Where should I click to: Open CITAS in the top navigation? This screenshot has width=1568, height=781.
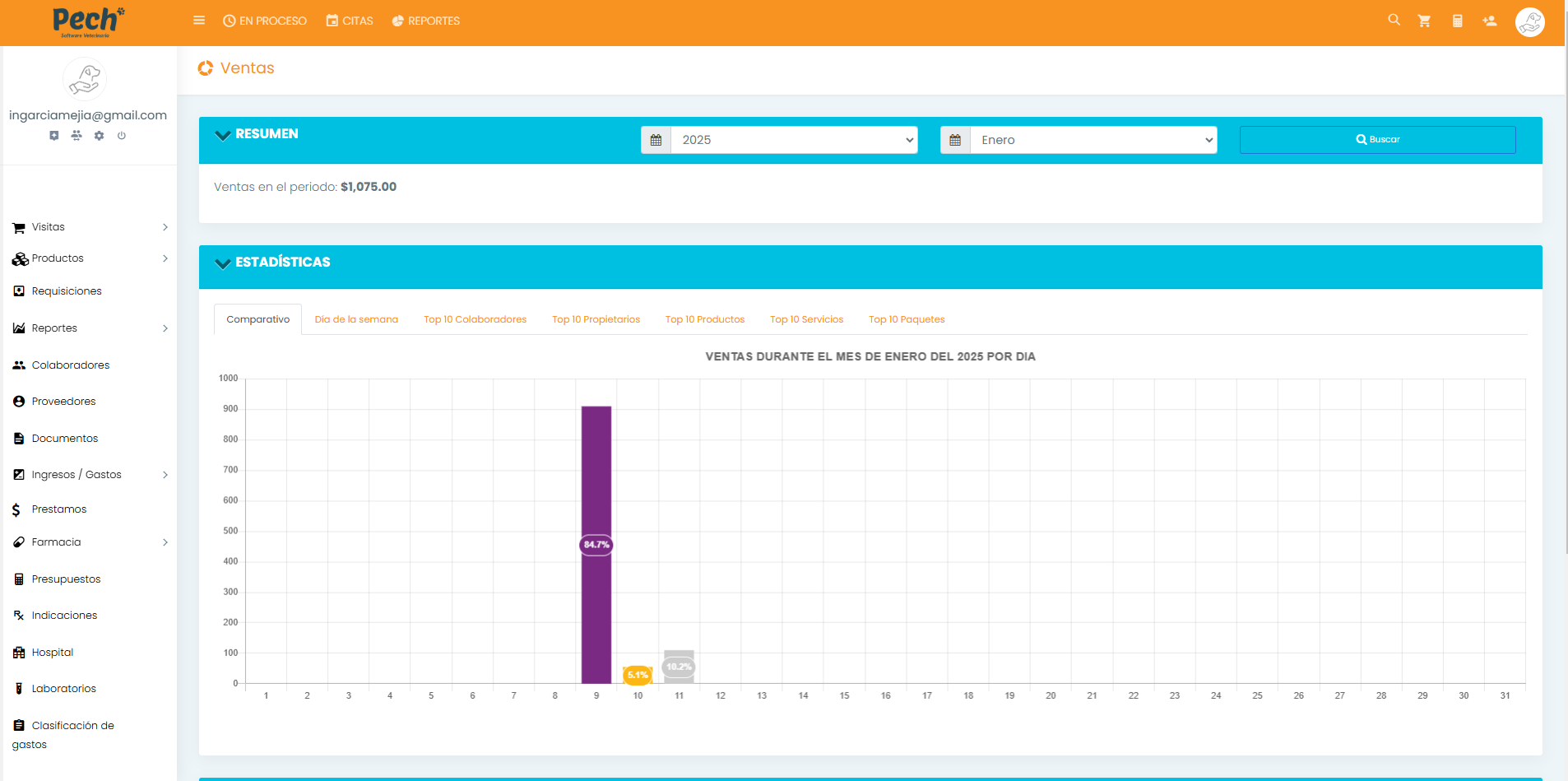(350, 21)
